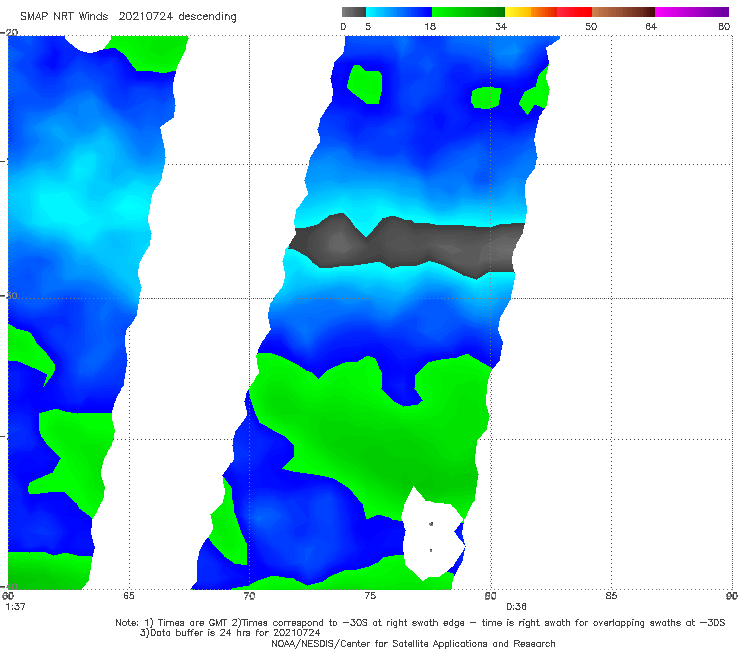
Task: Pick the red segment of the color bar
Action: coord(574,12)
